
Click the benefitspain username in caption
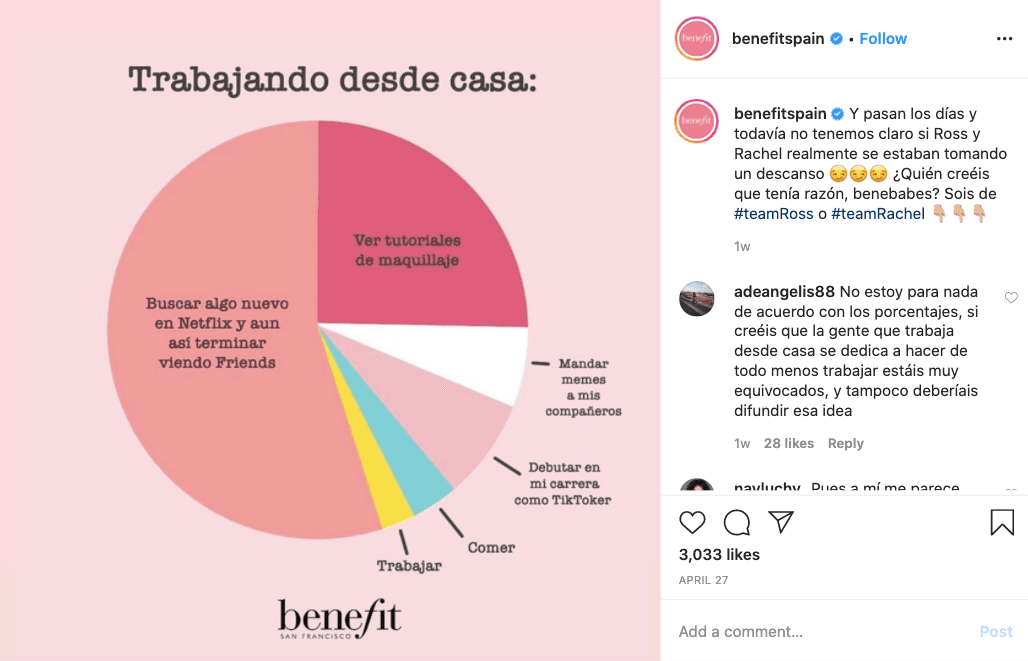780,113
